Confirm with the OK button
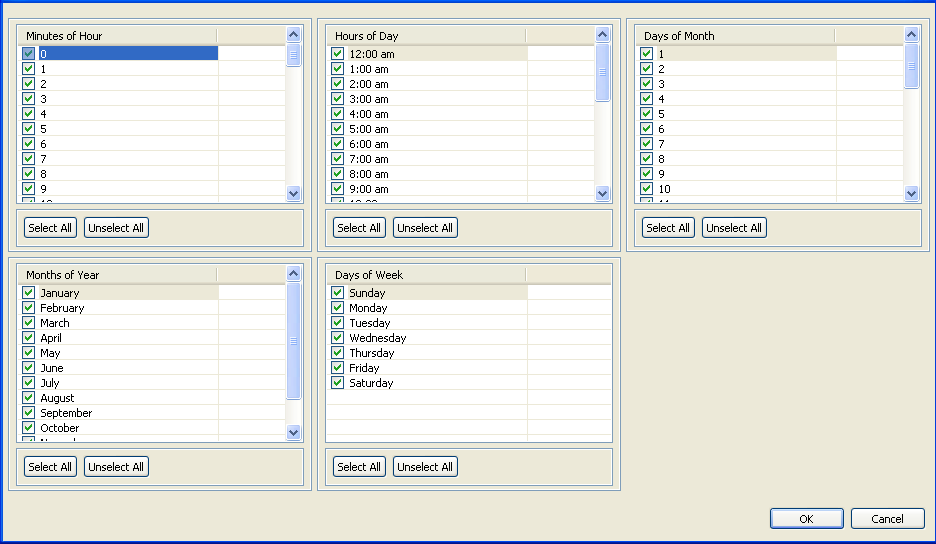The height and width of the screenshot is (544, 936). pos(806,518)
